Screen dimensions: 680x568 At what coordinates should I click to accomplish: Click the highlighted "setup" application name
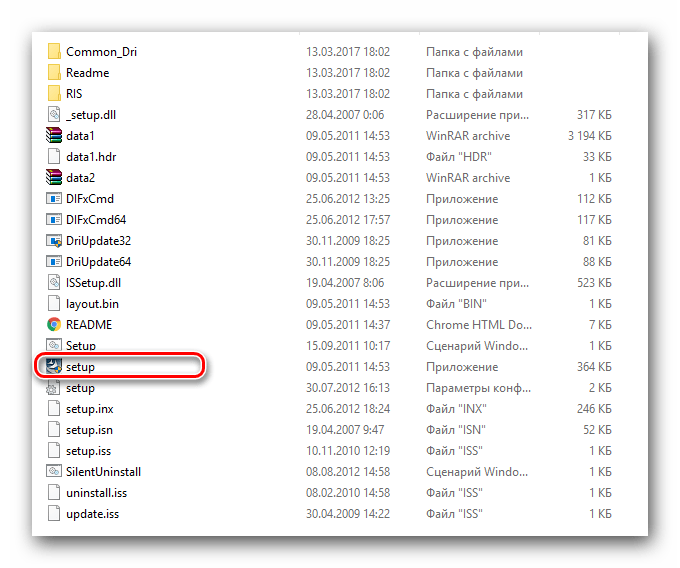point(80,367)
